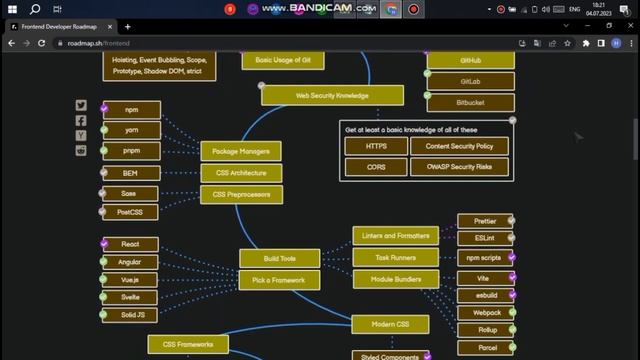This screenshot has width=640, height=360.
Task: Toggle the npm done checkmark
Action: pos(104,108)
